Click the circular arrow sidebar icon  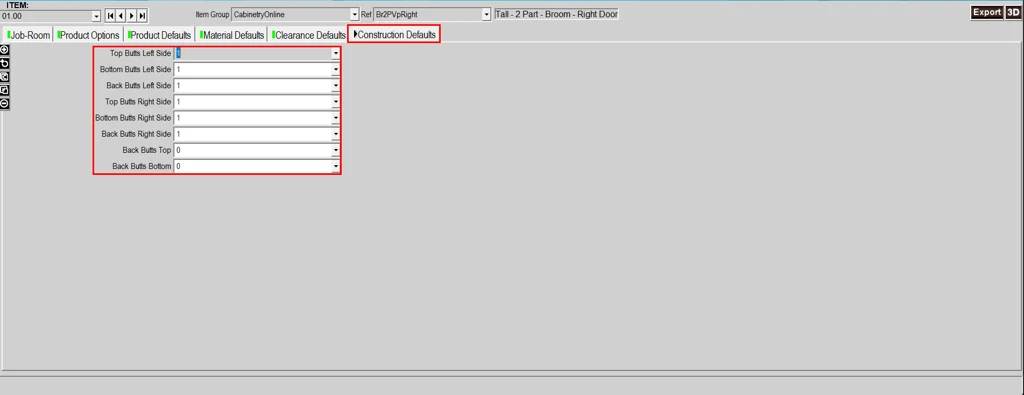click(5, 63)
